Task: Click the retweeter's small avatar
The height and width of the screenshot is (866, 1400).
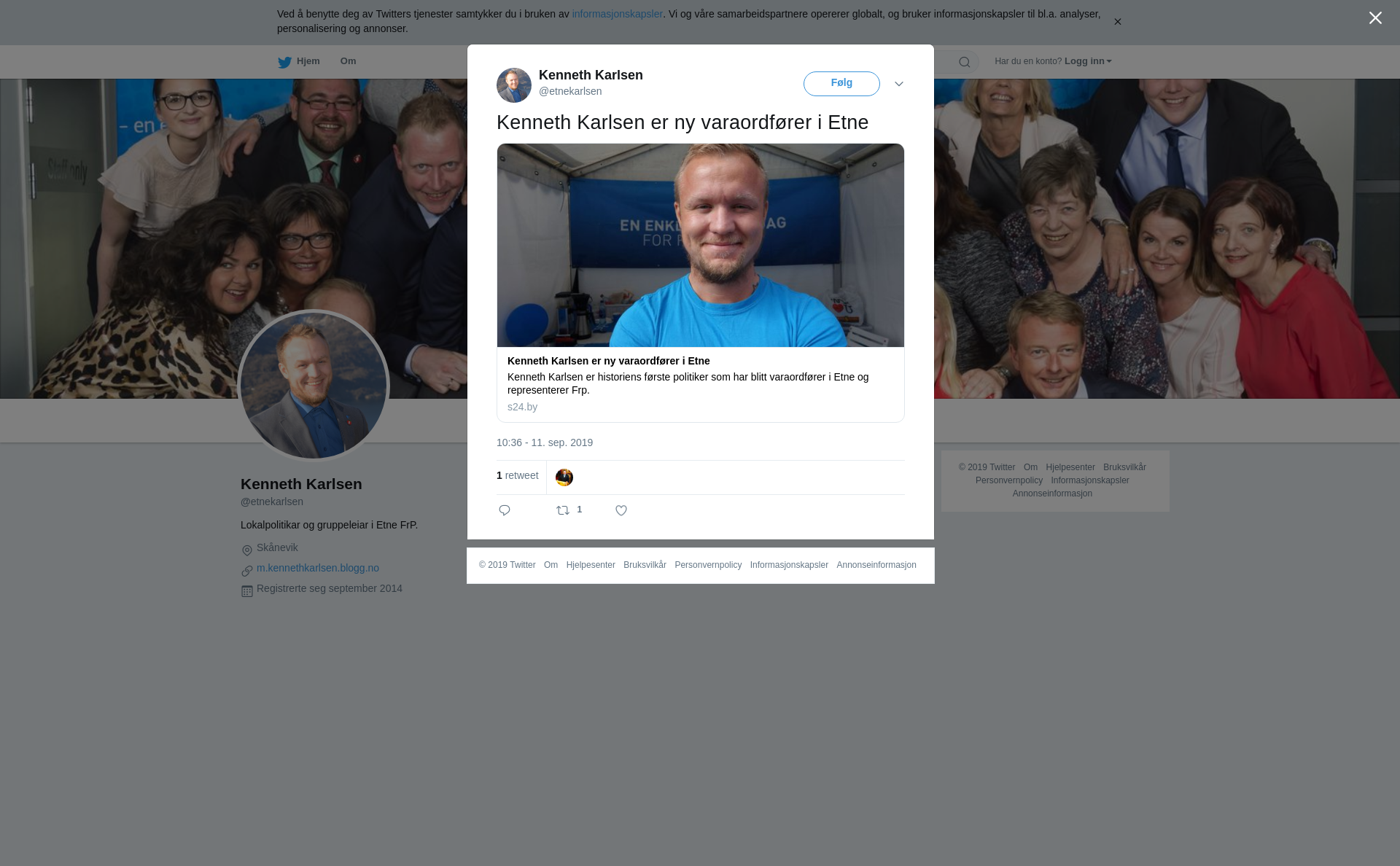Action: pos(564,477)
